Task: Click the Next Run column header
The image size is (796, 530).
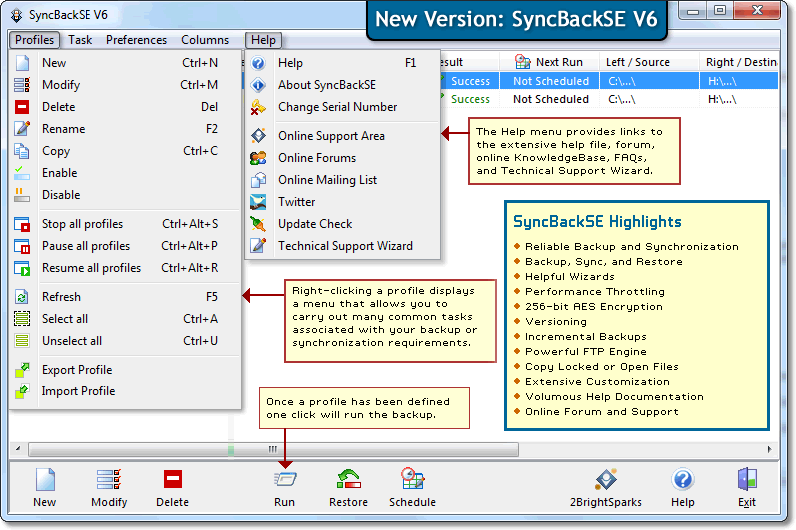Action: [549, 62]
